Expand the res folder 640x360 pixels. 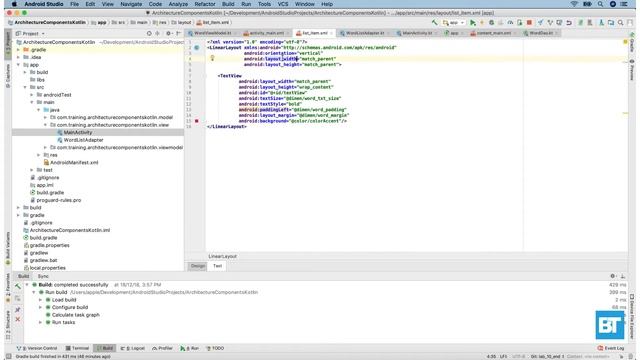click(39, 155)
